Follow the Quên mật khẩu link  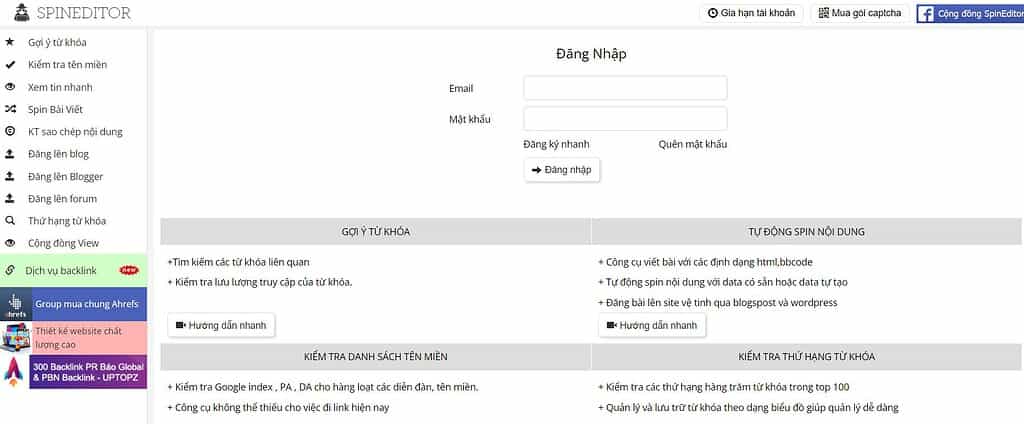click(692, 144)
